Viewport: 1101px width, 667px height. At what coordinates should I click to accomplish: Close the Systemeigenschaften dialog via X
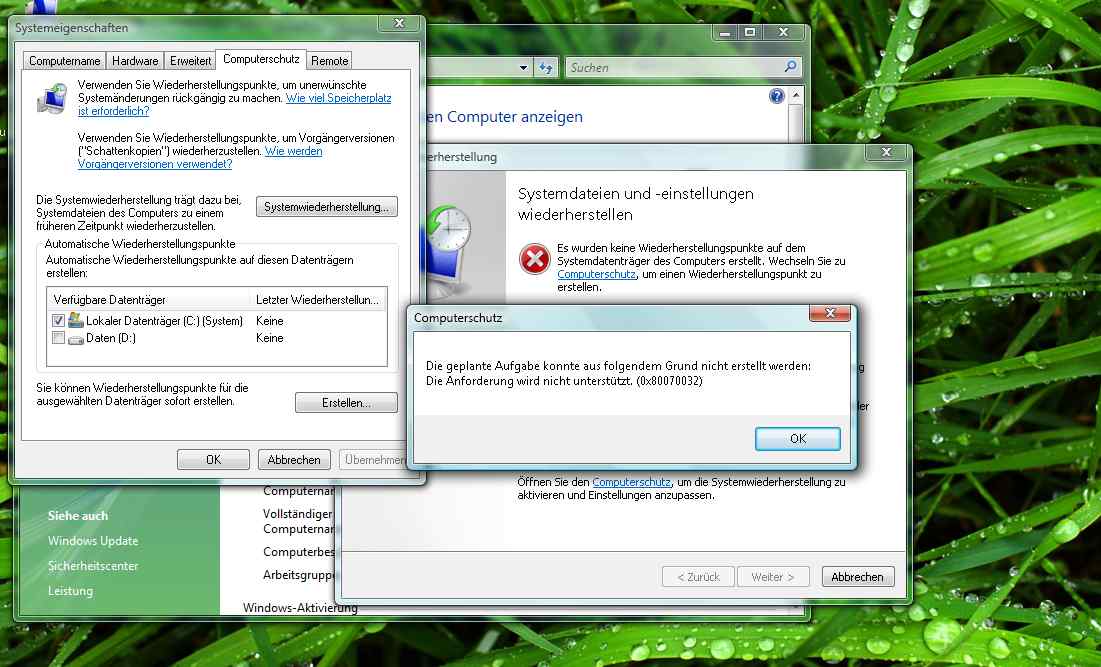pyautogui.click(x=399, y=23)
